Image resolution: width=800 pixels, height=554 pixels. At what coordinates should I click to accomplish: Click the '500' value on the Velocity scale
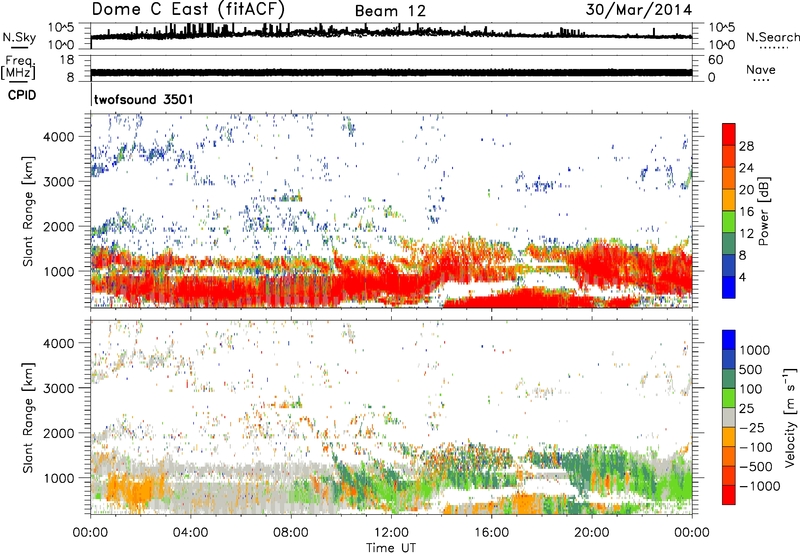pos(752,369)
